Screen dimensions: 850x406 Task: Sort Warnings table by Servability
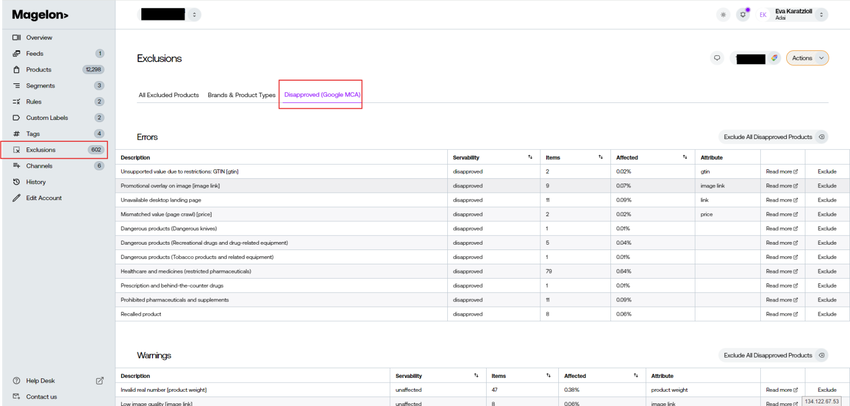(x=475, y=376)
